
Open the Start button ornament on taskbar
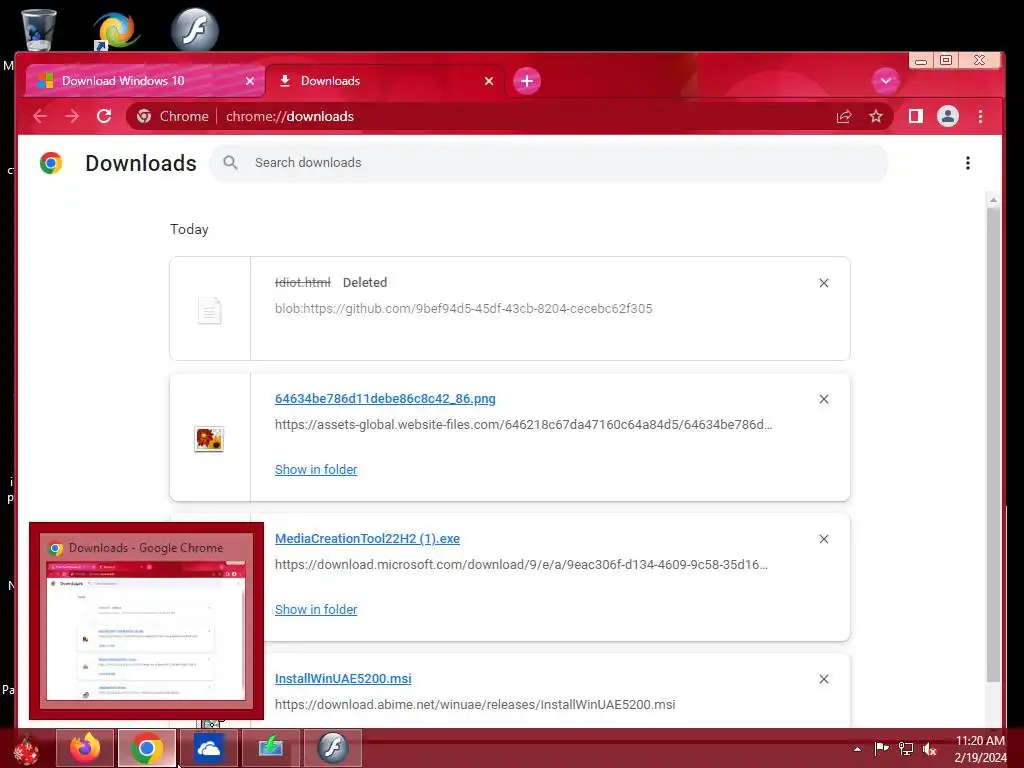(26, 748)
